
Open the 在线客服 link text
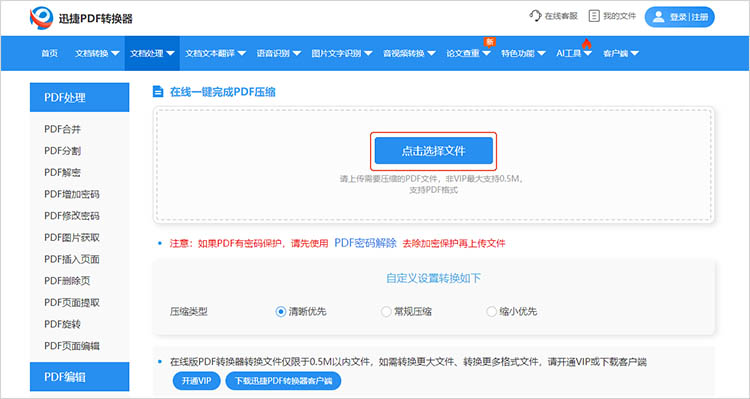point(562,16)
